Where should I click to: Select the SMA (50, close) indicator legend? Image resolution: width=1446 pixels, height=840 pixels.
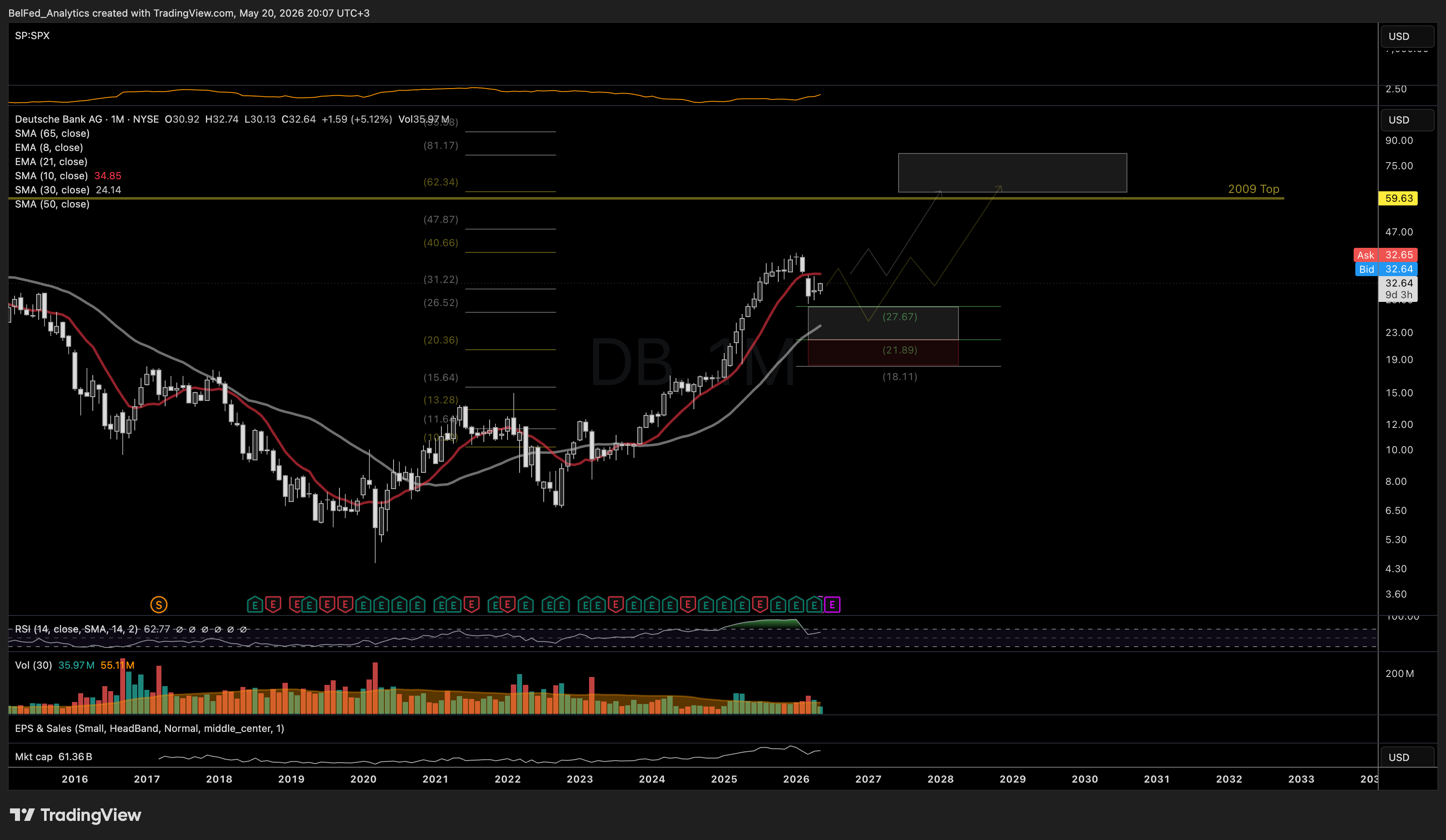pos(52,204)
